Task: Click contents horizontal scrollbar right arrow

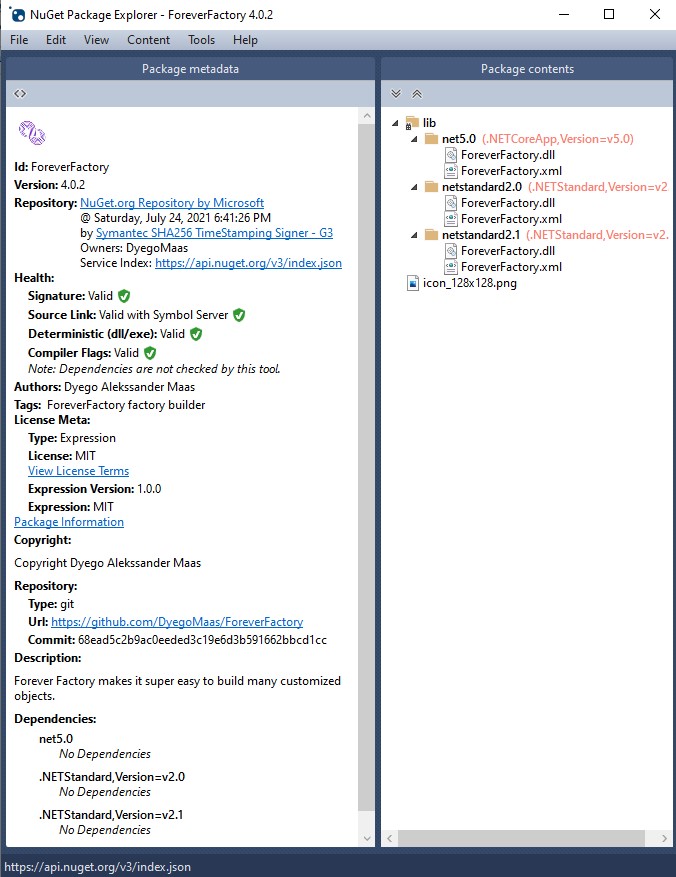Action: (664, 838)
